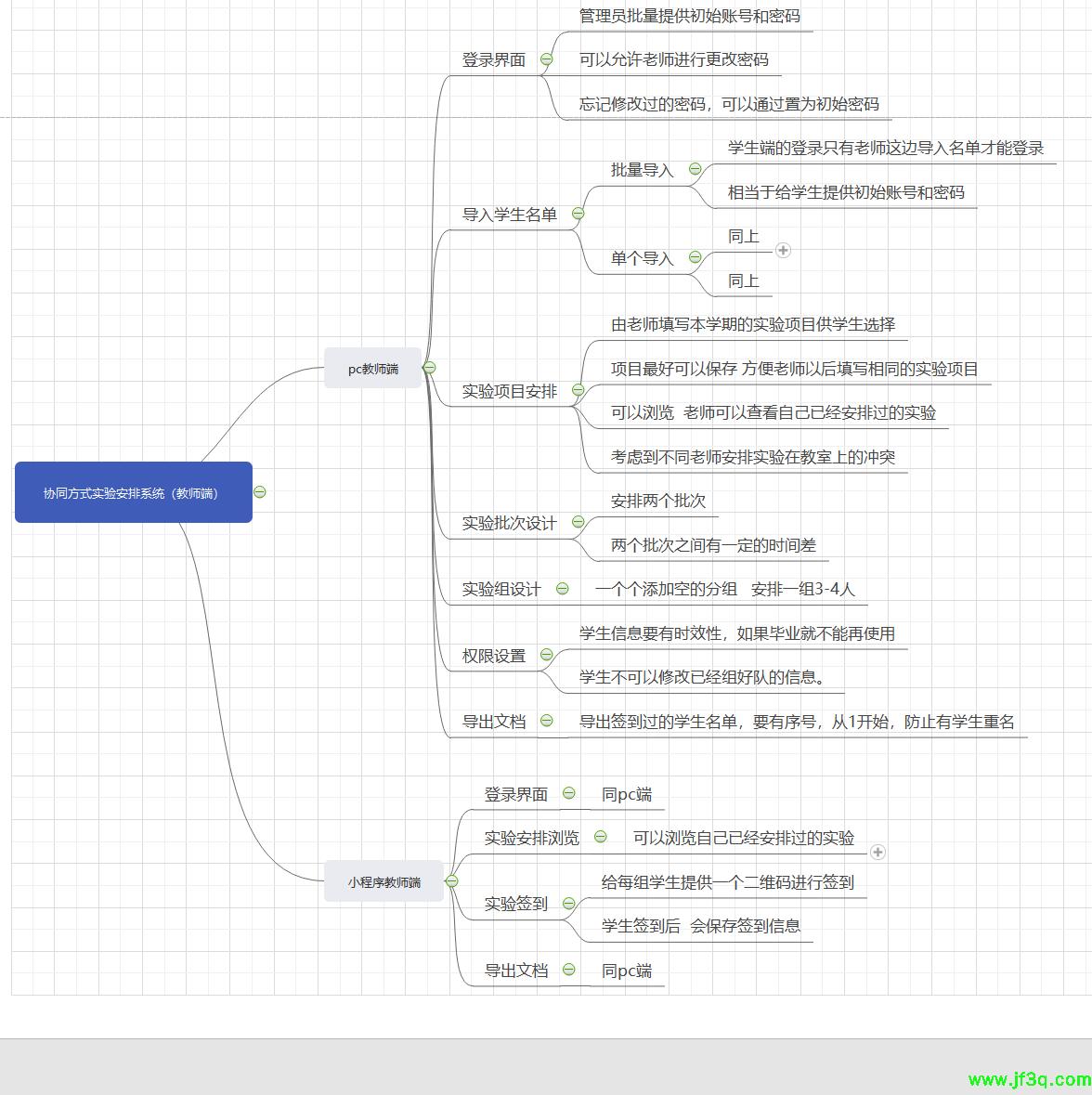Click the minus icon beside 实验项目安排

pyautogui.click(x=578, y=390)
